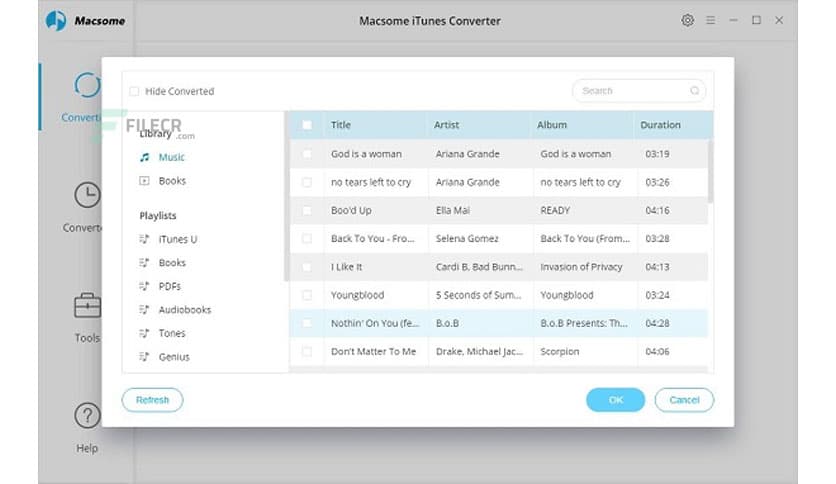Open the Convert section circular arrow icon

pyautogui.click(x=87, y=85)
